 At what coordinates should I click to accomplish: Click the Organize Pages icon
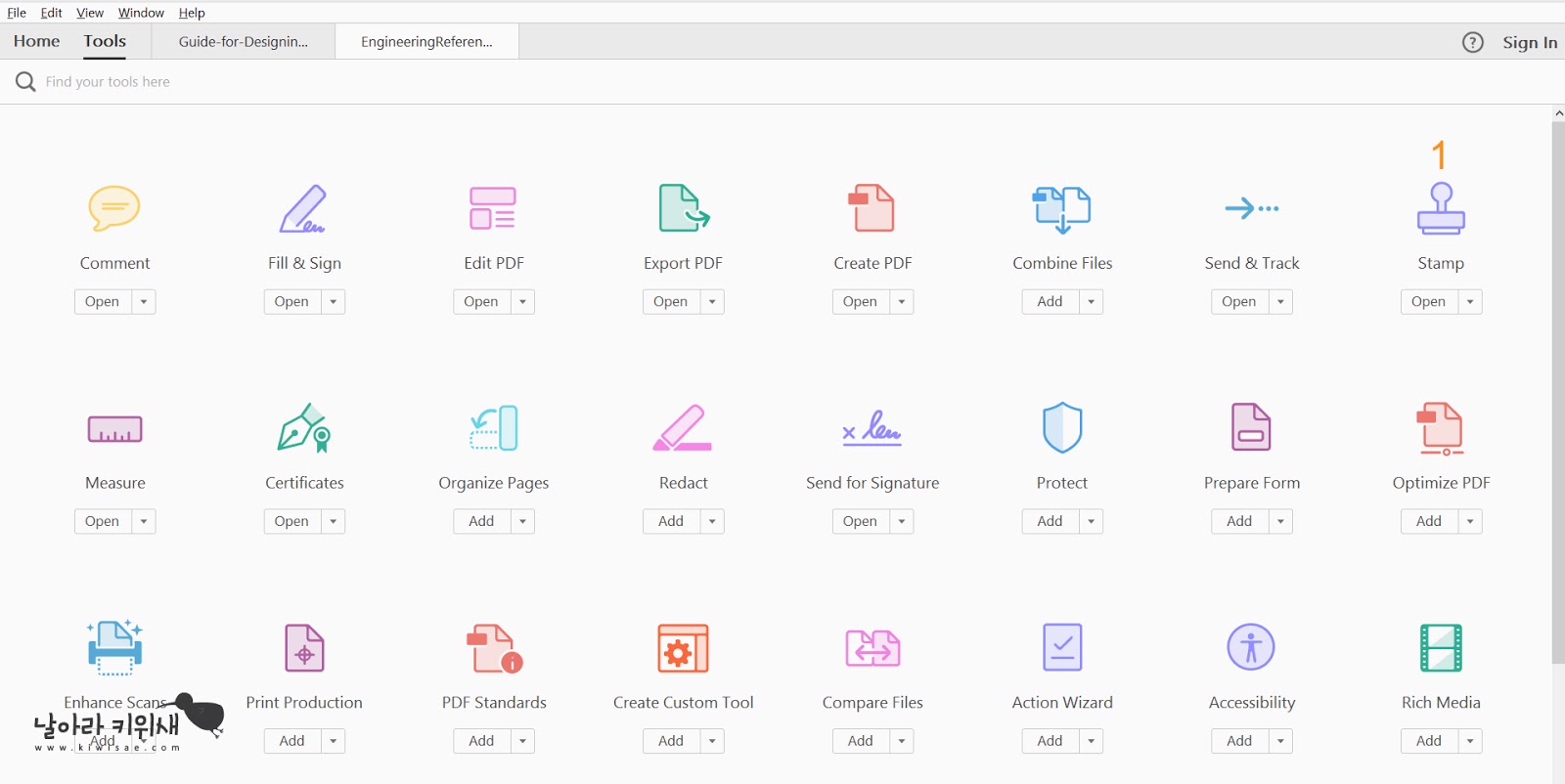(x=494, y=428)
